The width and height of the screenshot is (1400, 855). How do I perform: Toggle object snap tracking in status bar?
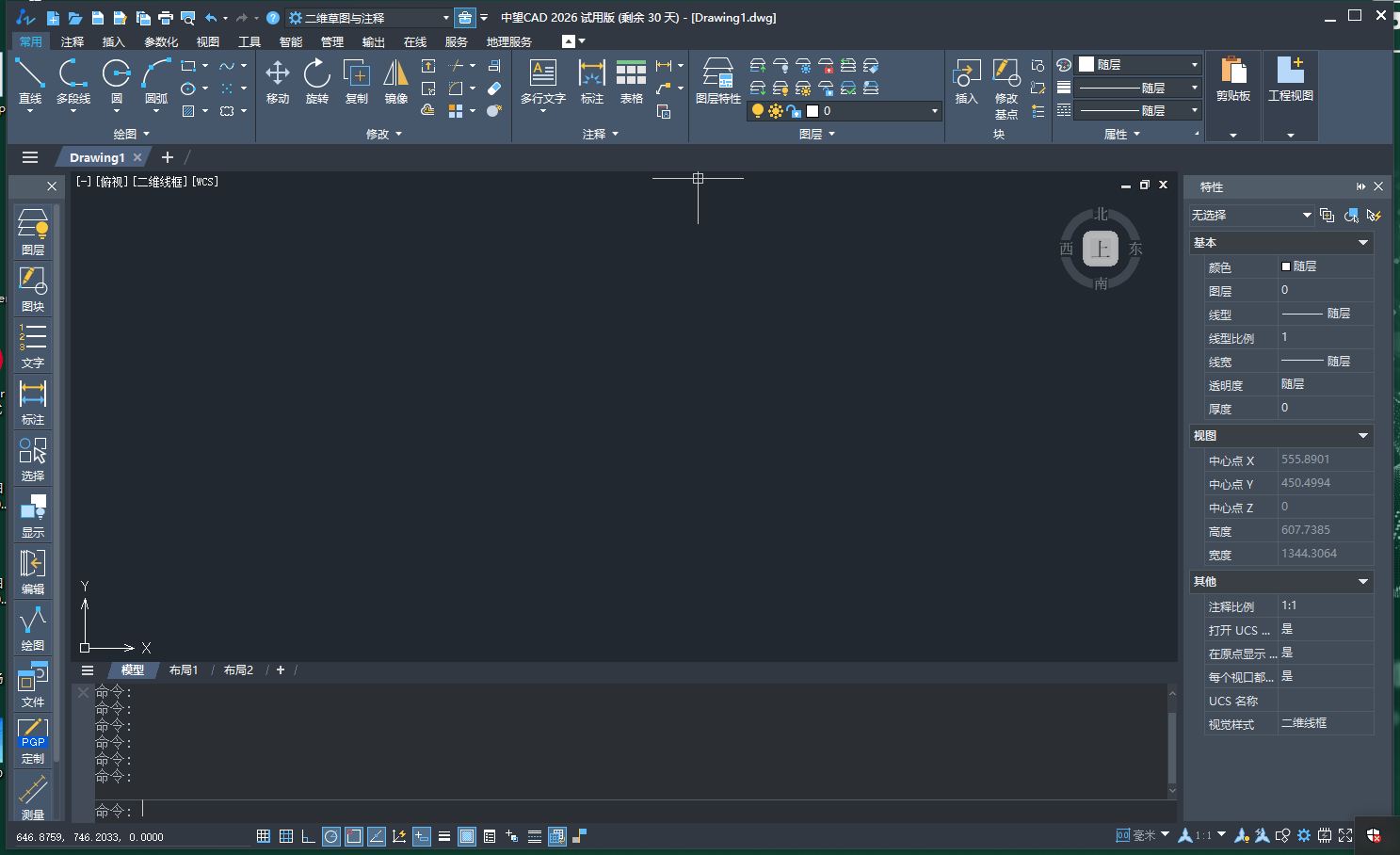(x=377, y=836)
